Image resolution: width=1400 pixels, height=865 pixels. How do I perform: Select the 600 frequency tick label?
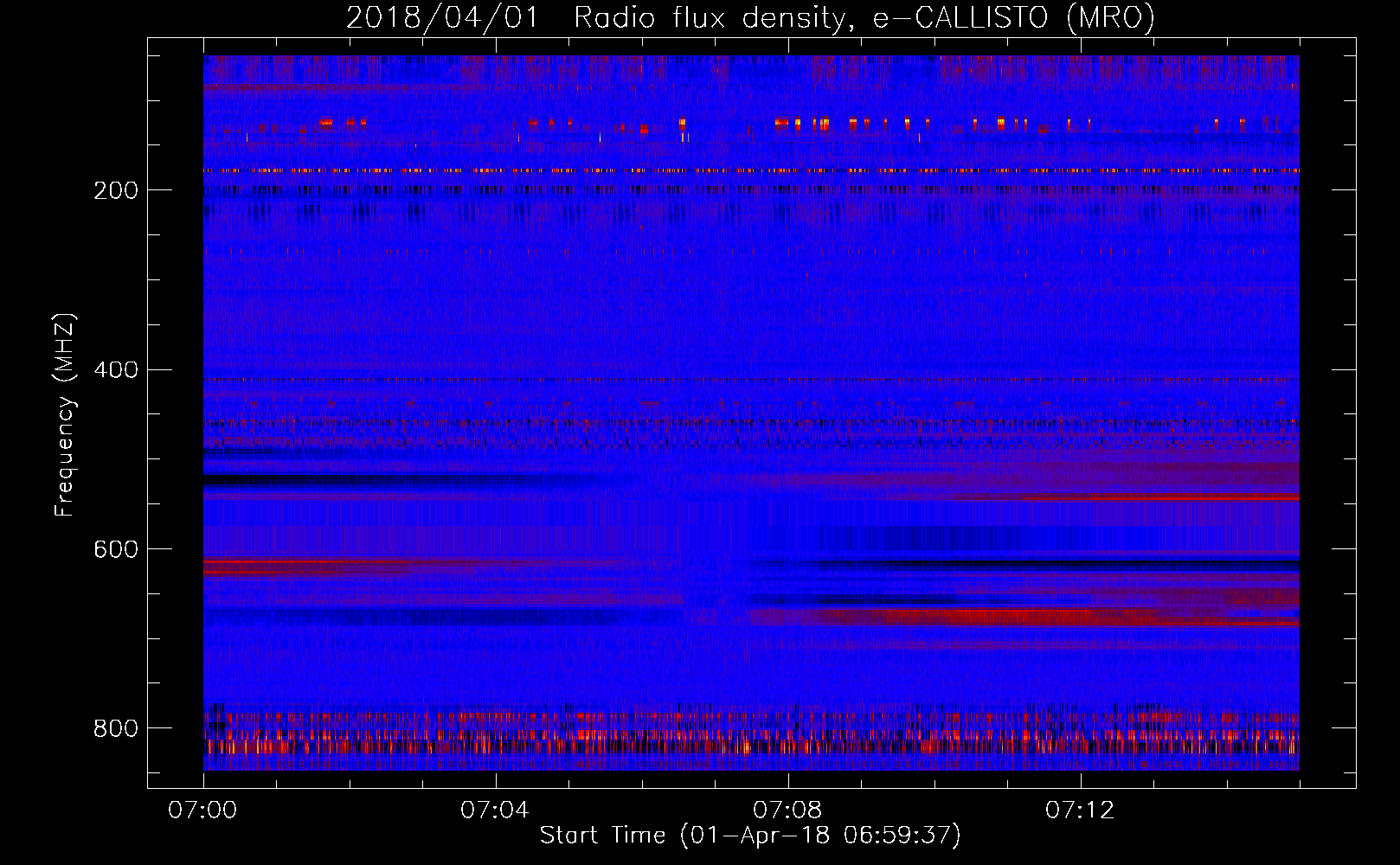pyautogui.click(x=116, y=550)
